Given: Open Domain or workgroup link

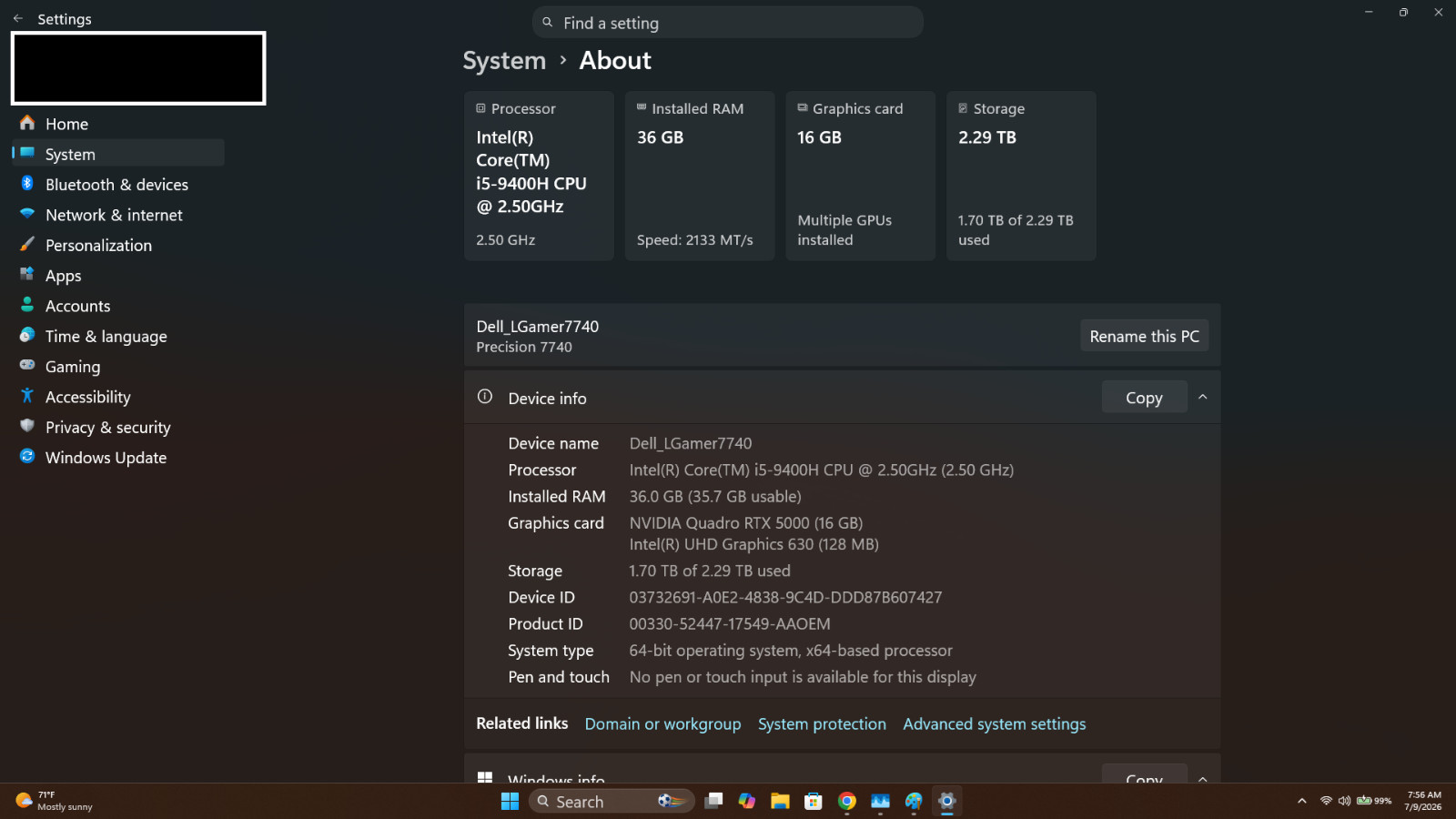Looking at the screenshot, I should point(662,724).
